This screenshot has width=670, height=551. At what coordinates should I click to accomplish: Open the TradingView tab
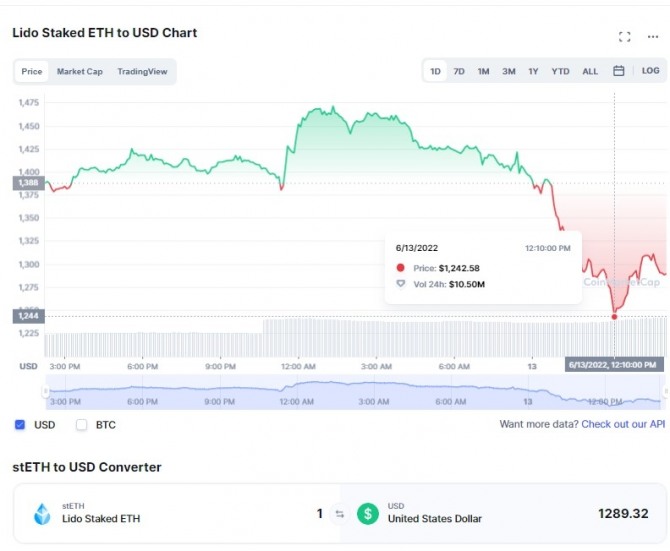(x=142, y=72)
